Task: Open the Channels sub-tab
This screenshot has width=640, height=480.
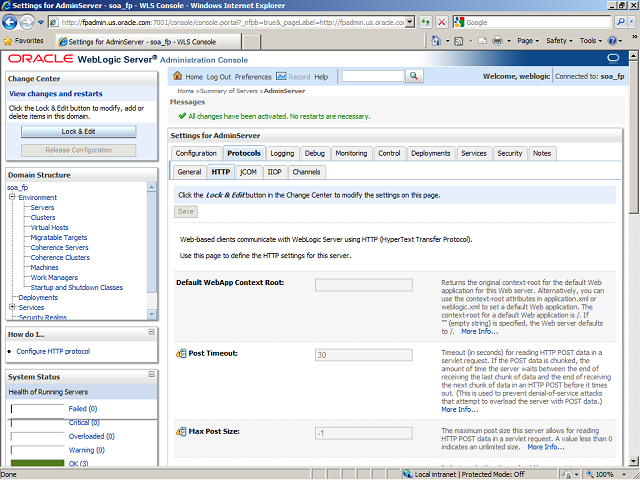Action: pos(306,172)
